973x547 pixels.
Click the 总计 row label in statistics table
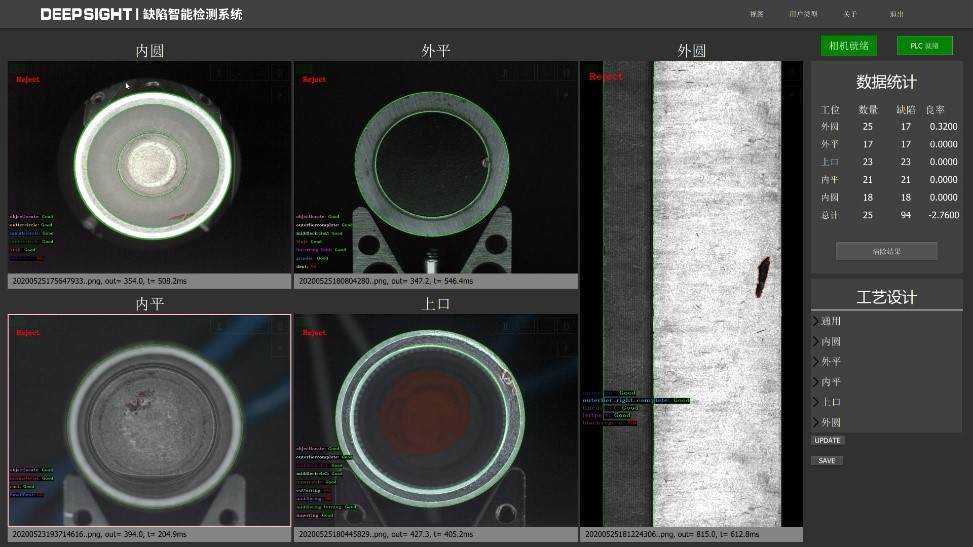830,215
